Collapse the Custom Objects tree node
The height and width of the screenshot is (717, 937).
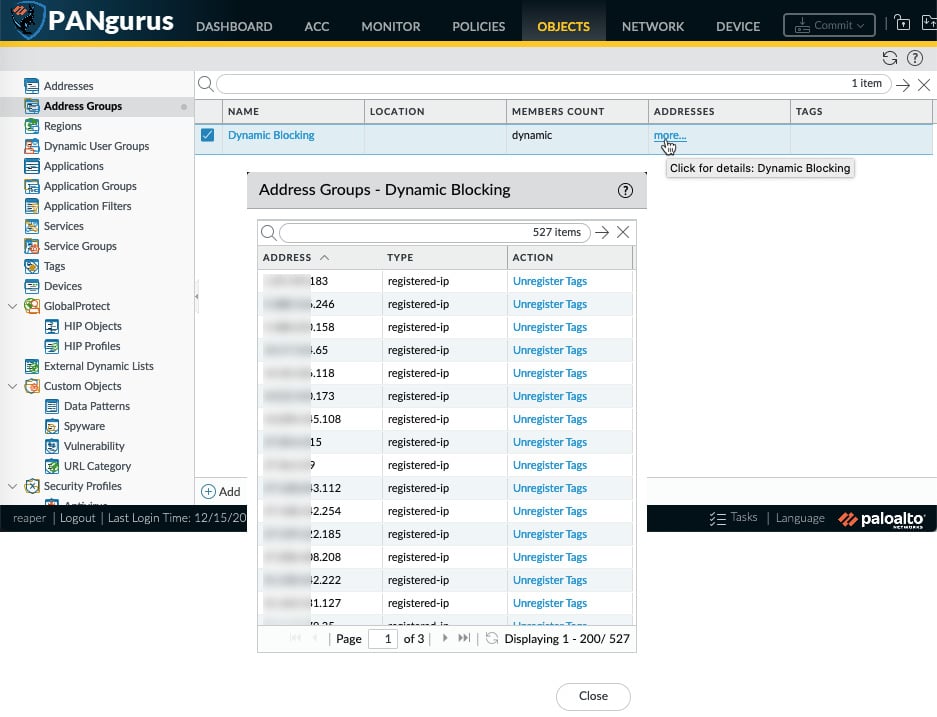12,387
